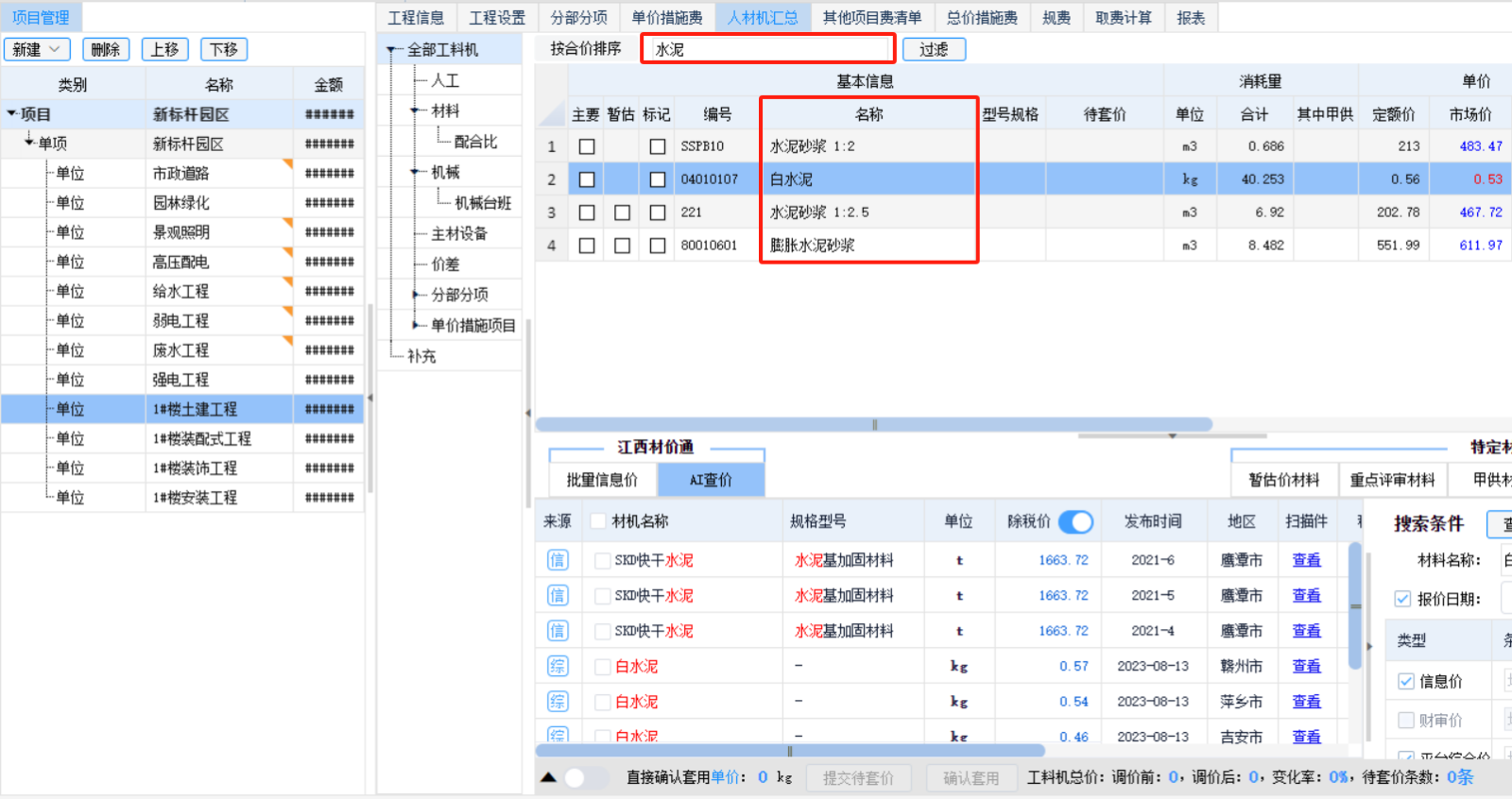The width and height of the screenshot is (1512, 799).
Task: Click the price list's vertical scrollbar
Action: tap(1355, 606)
